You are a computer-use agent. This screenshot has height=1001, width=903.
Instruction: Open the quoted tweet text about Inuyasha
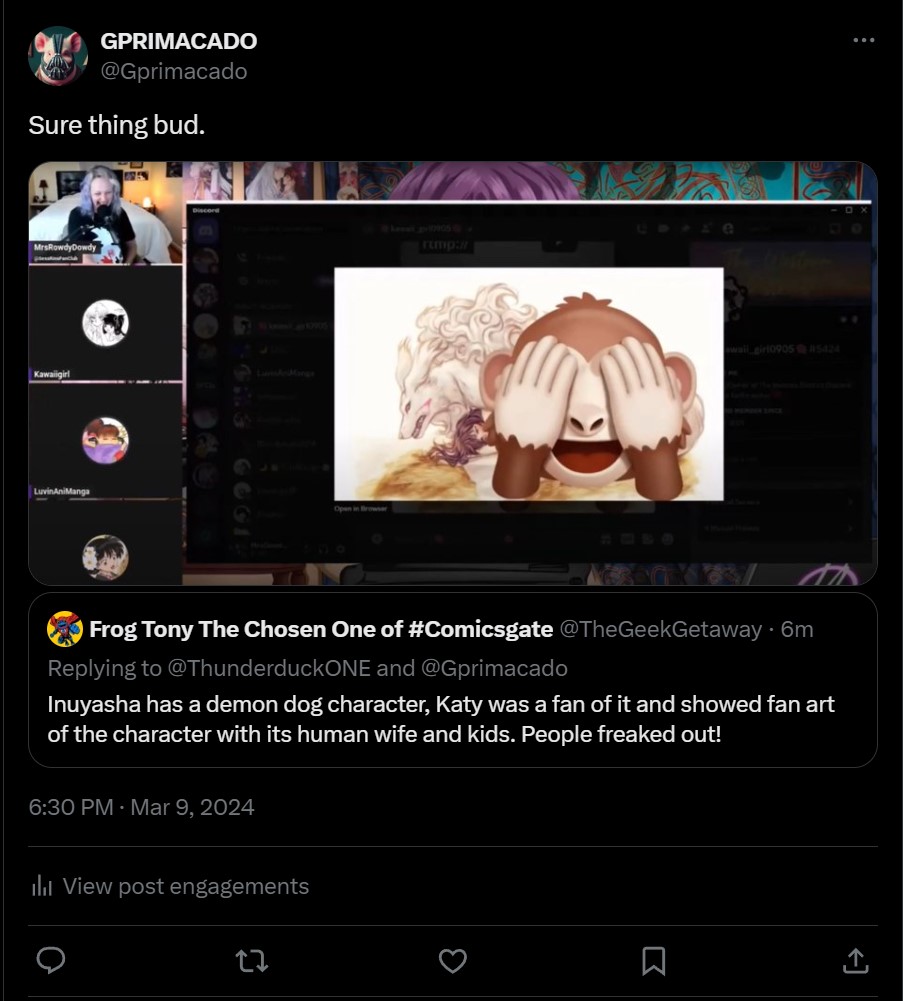(441, 719)
